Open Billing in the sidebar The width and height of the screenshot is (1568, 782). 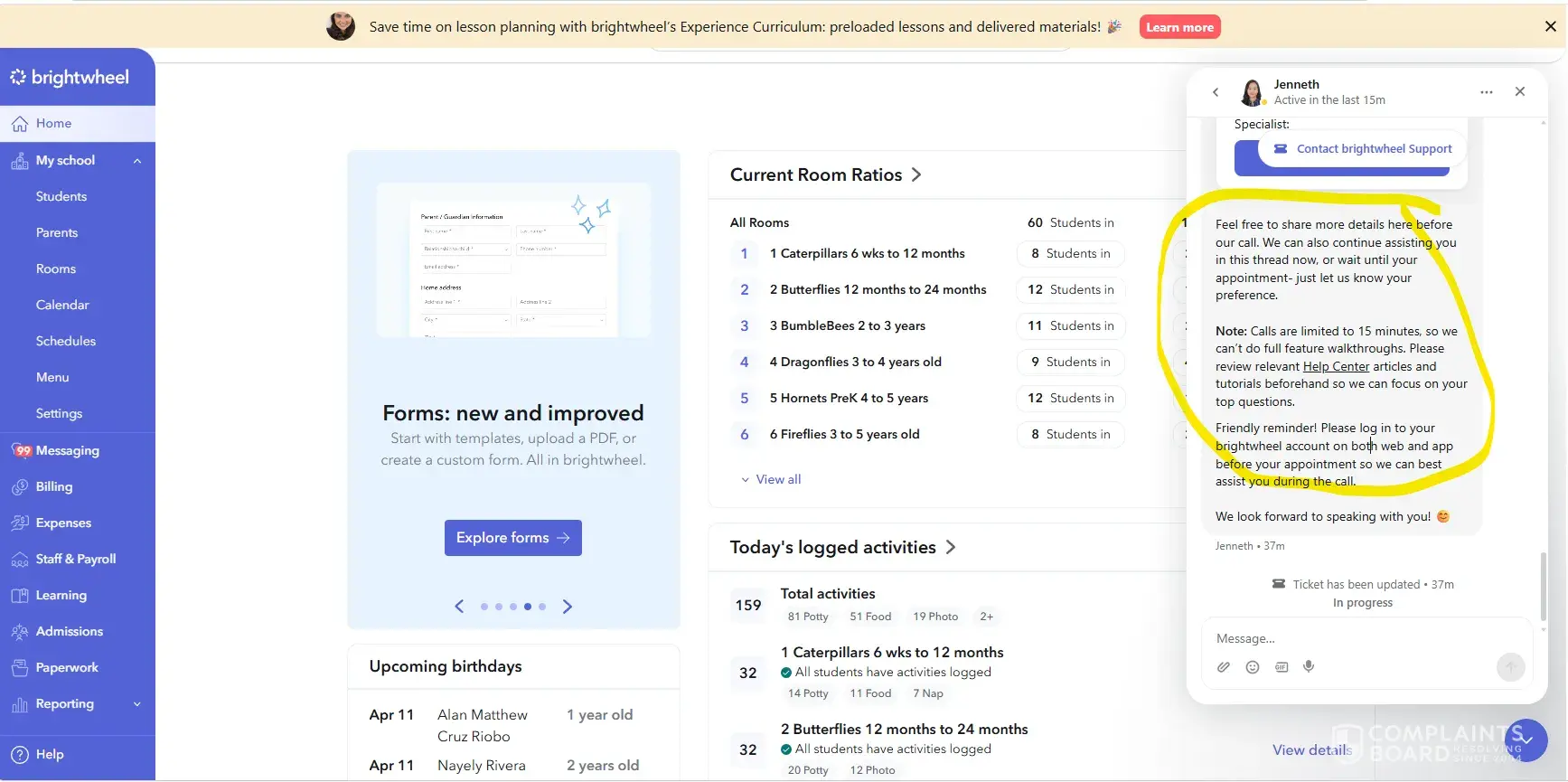tap(53, 486)
